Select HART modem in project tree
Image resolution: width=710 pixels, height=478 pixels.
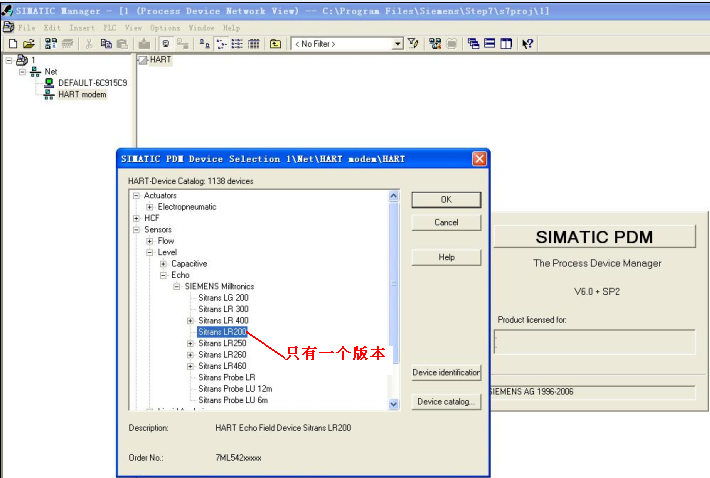(x=82, y=95)
